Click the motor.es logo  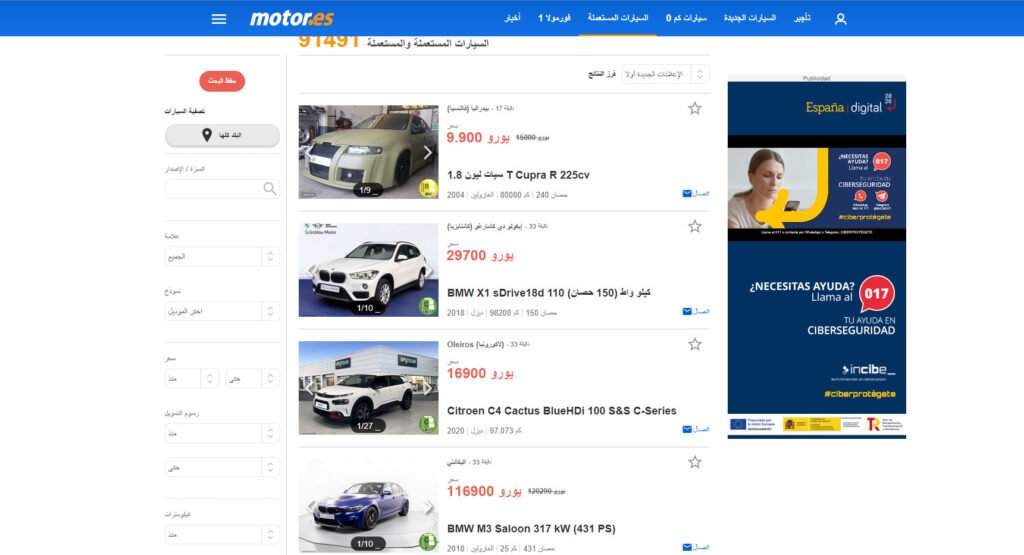(x=292, y=19)
